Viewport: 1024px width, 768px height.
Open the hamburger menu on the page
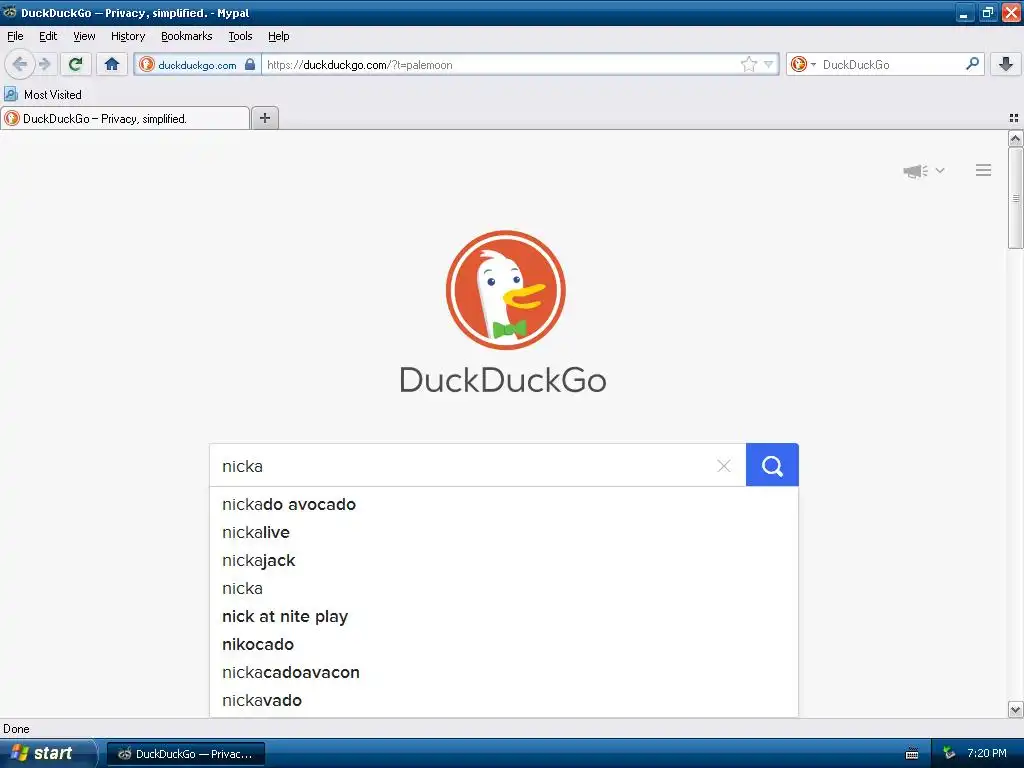984,170
